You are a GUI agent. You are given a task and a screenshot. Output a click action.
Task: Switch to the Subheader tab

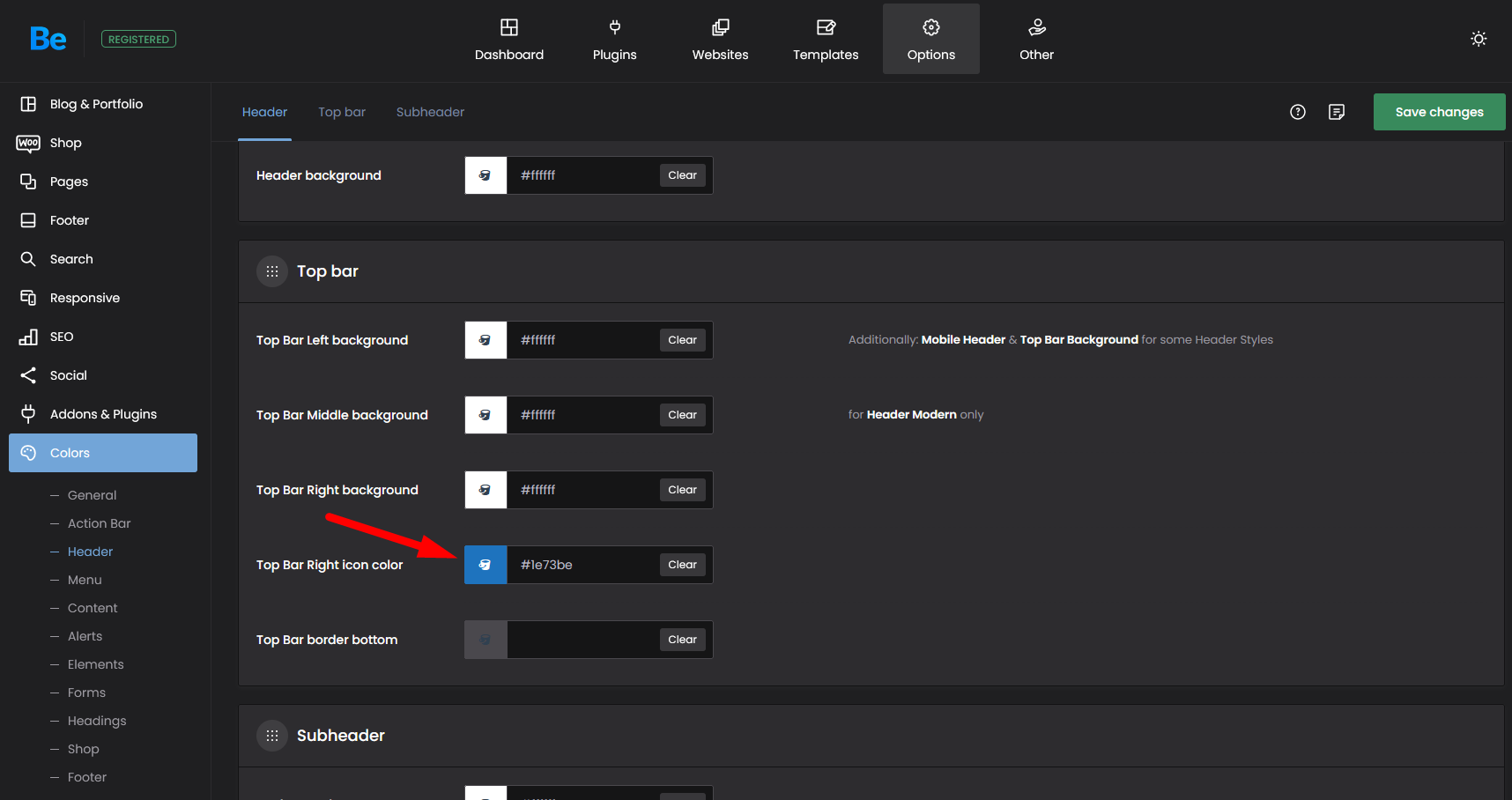tap(430, 112)
